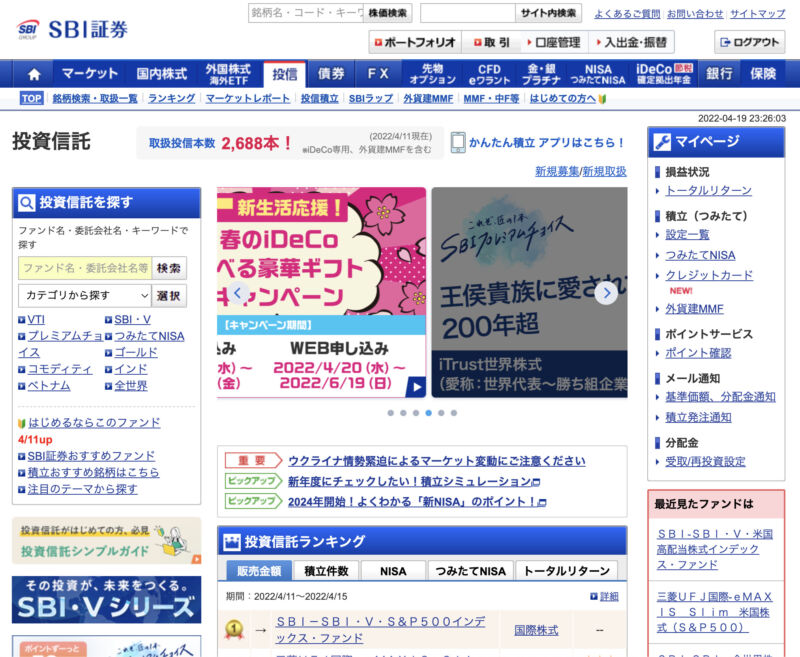Viewport: 800px width, 657px height.
Task: Open the 設定一覧 link under 積立
Action: click(687, 235)
